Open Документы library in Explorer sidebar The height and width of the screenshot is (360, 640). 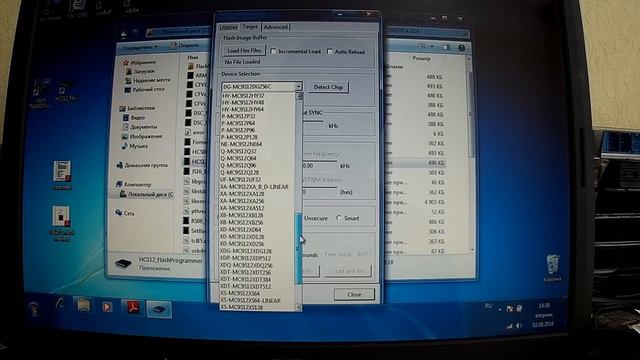(140, 127)
